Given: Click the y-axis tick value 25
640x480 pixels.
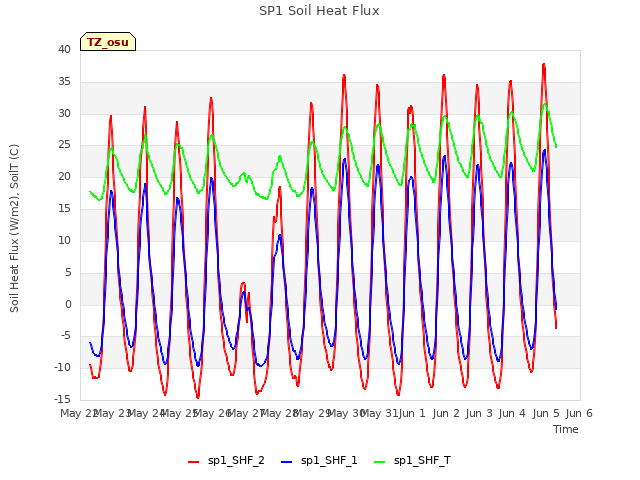Looking at the screenshot, I should (x=64, y=144).
